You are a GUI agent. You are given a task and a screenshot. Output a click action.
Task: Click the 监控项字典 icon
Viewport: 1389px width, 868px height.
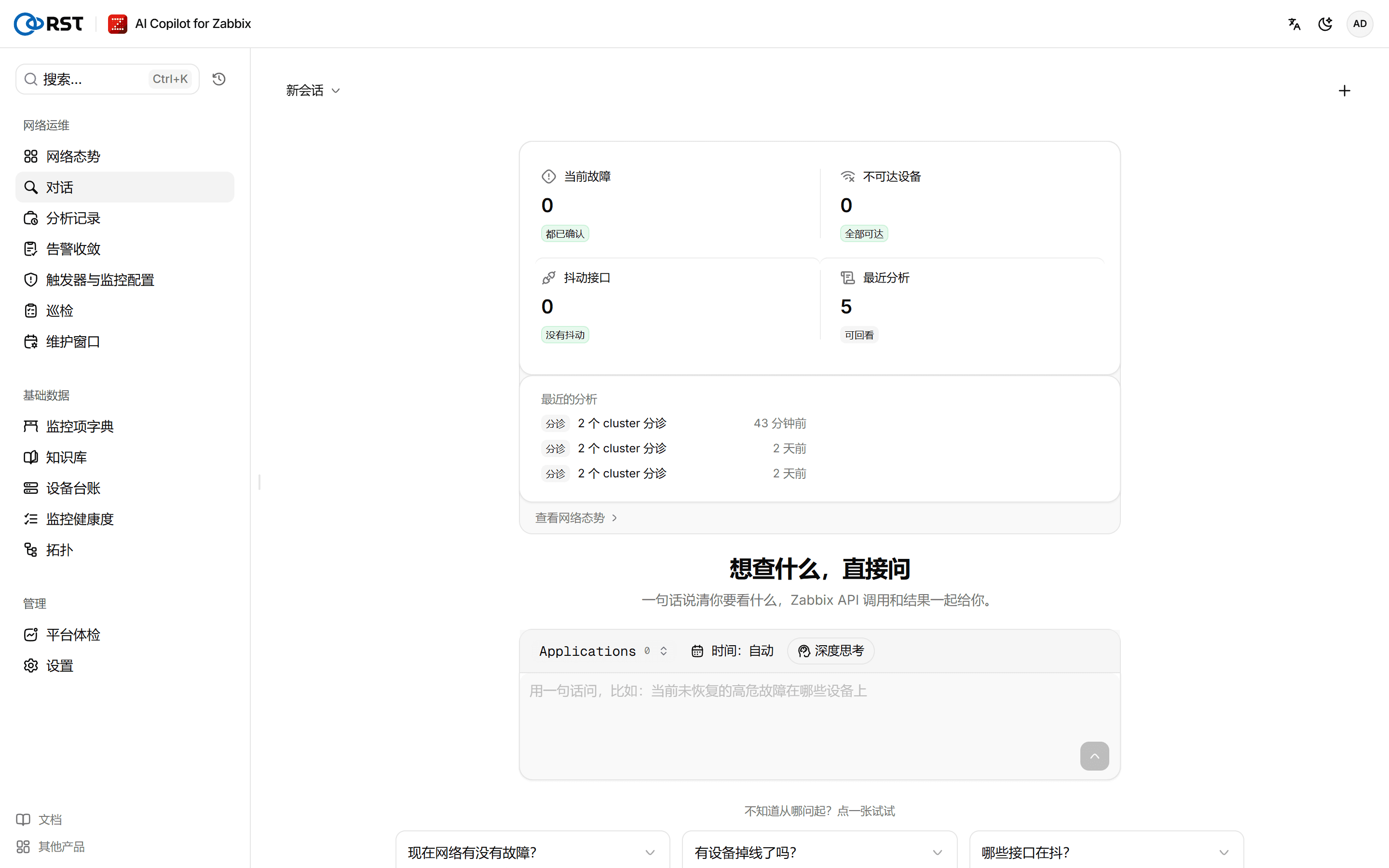31,426
